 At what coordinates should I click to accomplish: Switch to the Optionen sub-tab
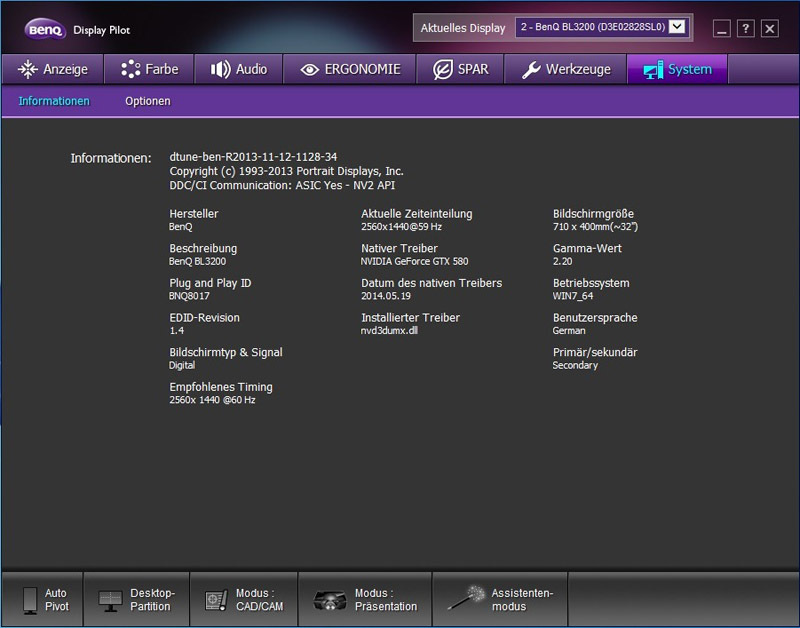pyautogui.click(x=148, y=101)
